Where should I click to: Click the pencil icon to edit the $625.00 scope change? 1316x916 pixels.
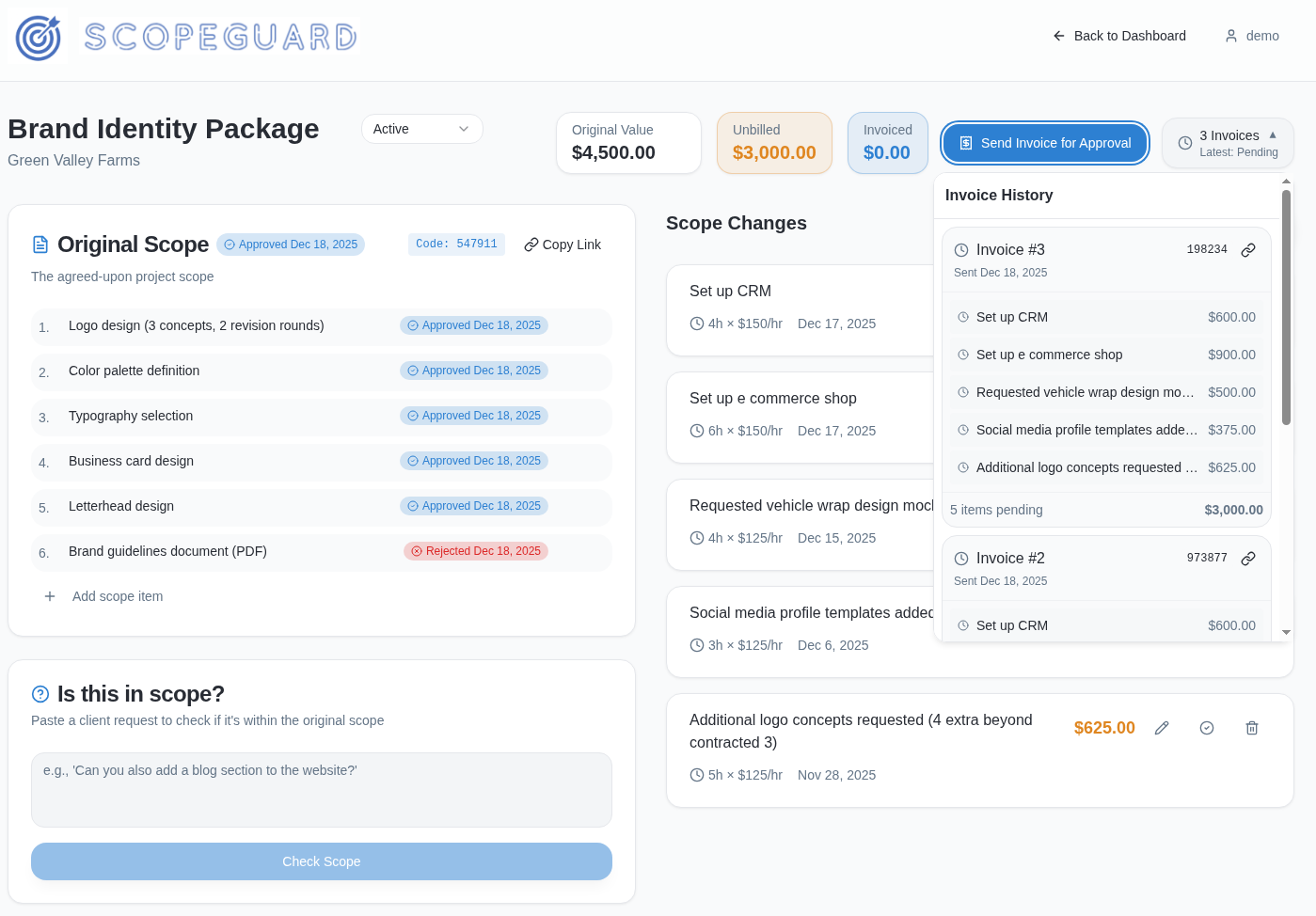1162,727
